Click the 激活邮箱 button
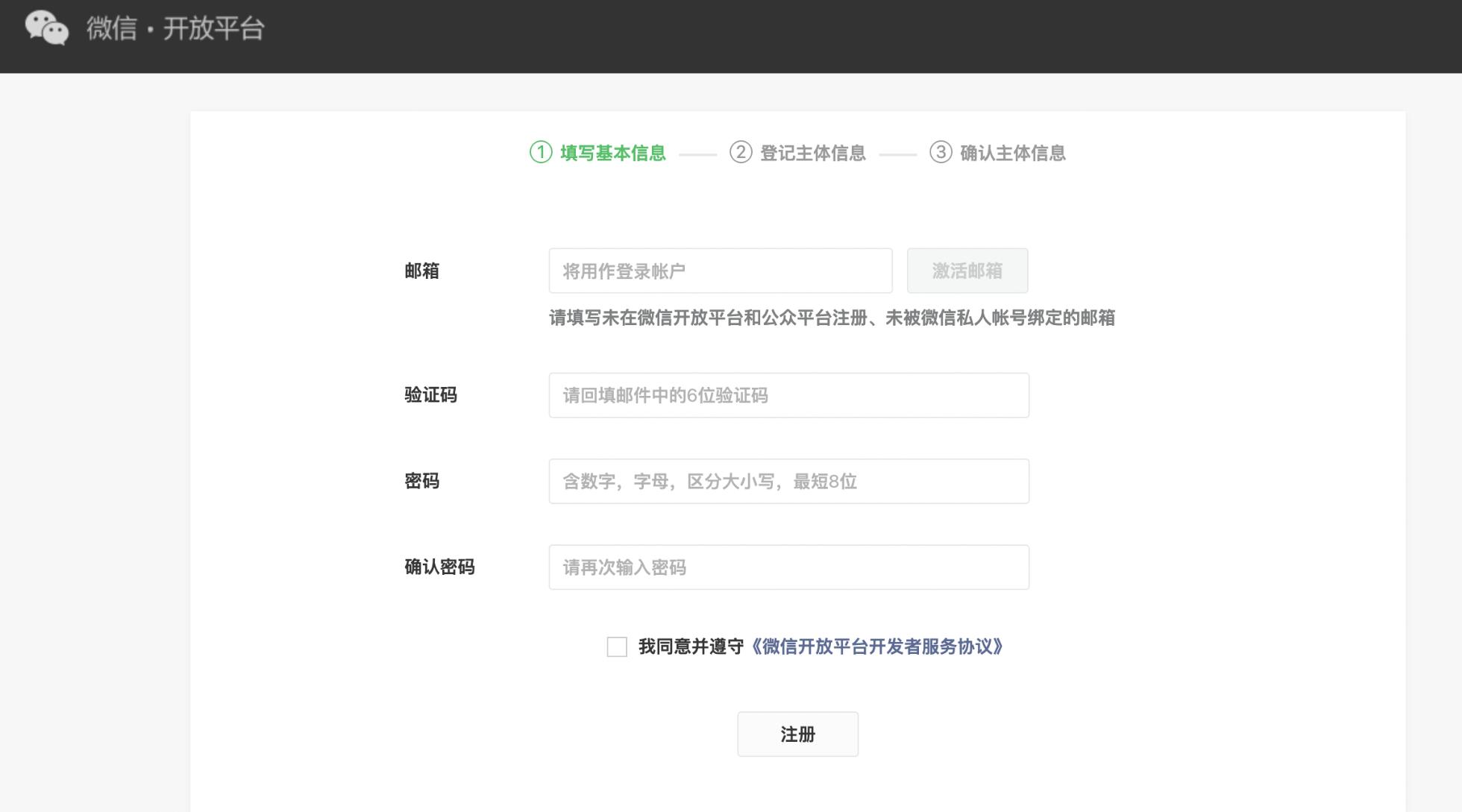 967,271
